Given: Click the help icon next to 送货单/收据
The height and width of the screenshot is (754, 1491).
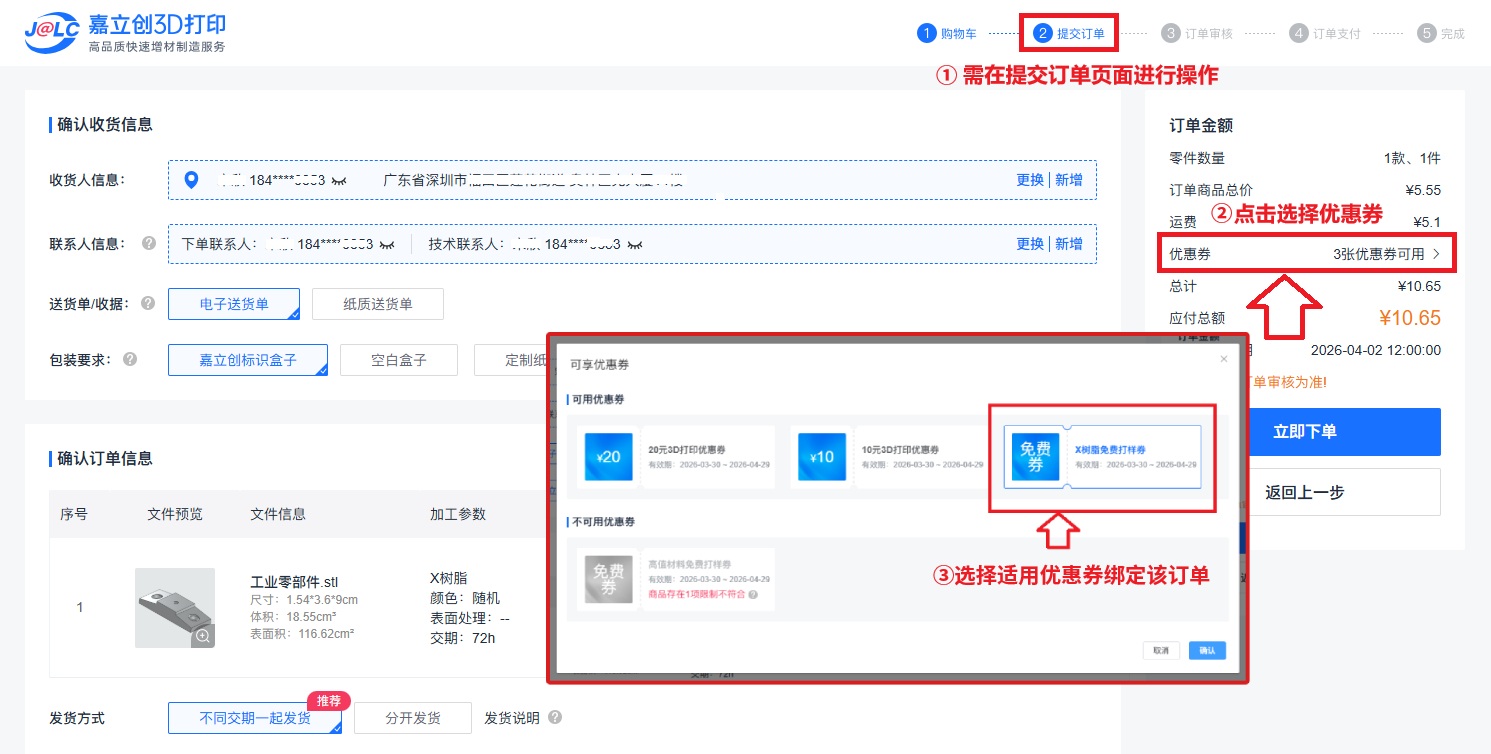Looking at the screenshot, I should pyautogui.click(x=149, y=304).
